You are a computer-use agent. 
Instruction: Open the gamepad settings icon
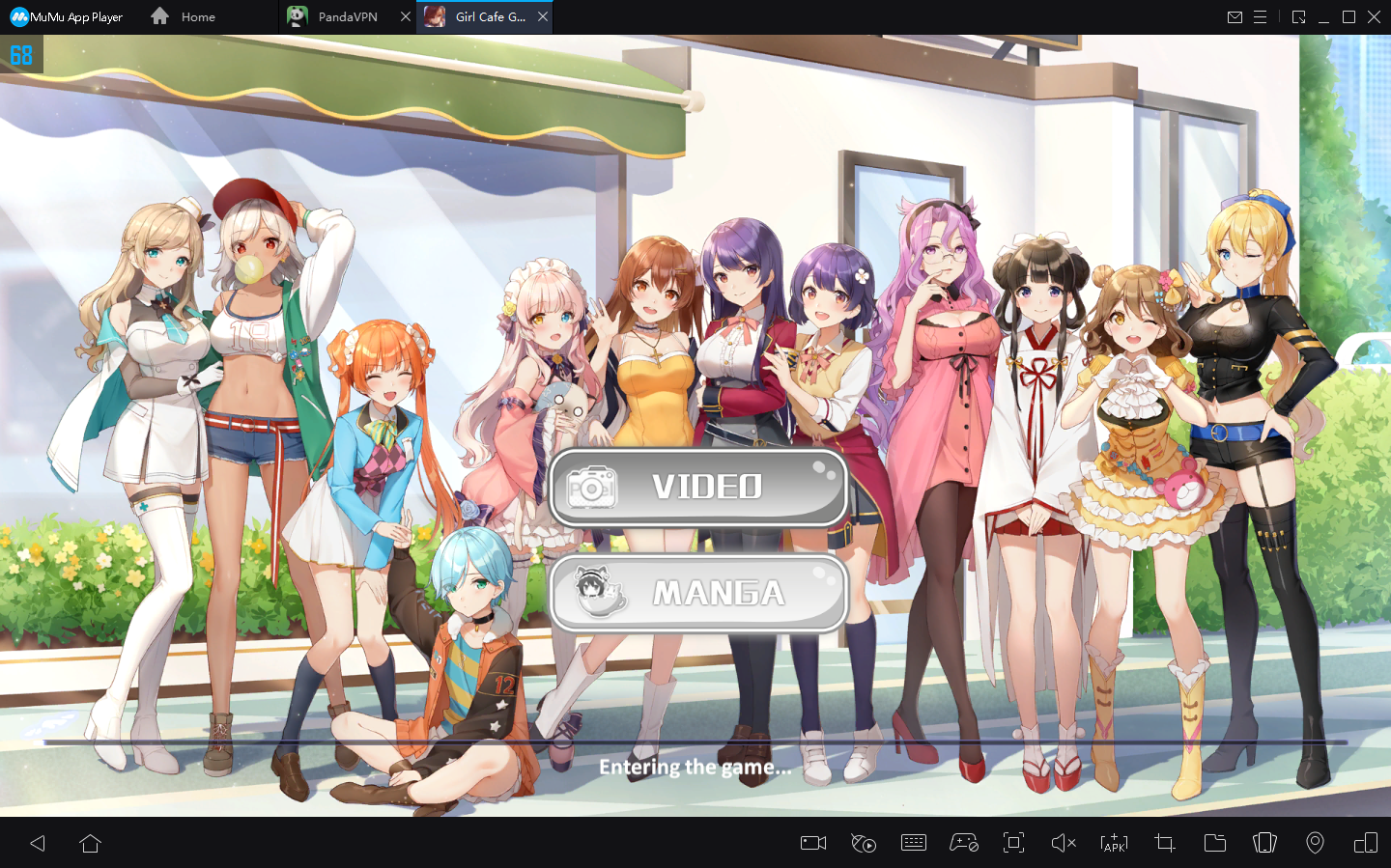(x=964, y=843)
